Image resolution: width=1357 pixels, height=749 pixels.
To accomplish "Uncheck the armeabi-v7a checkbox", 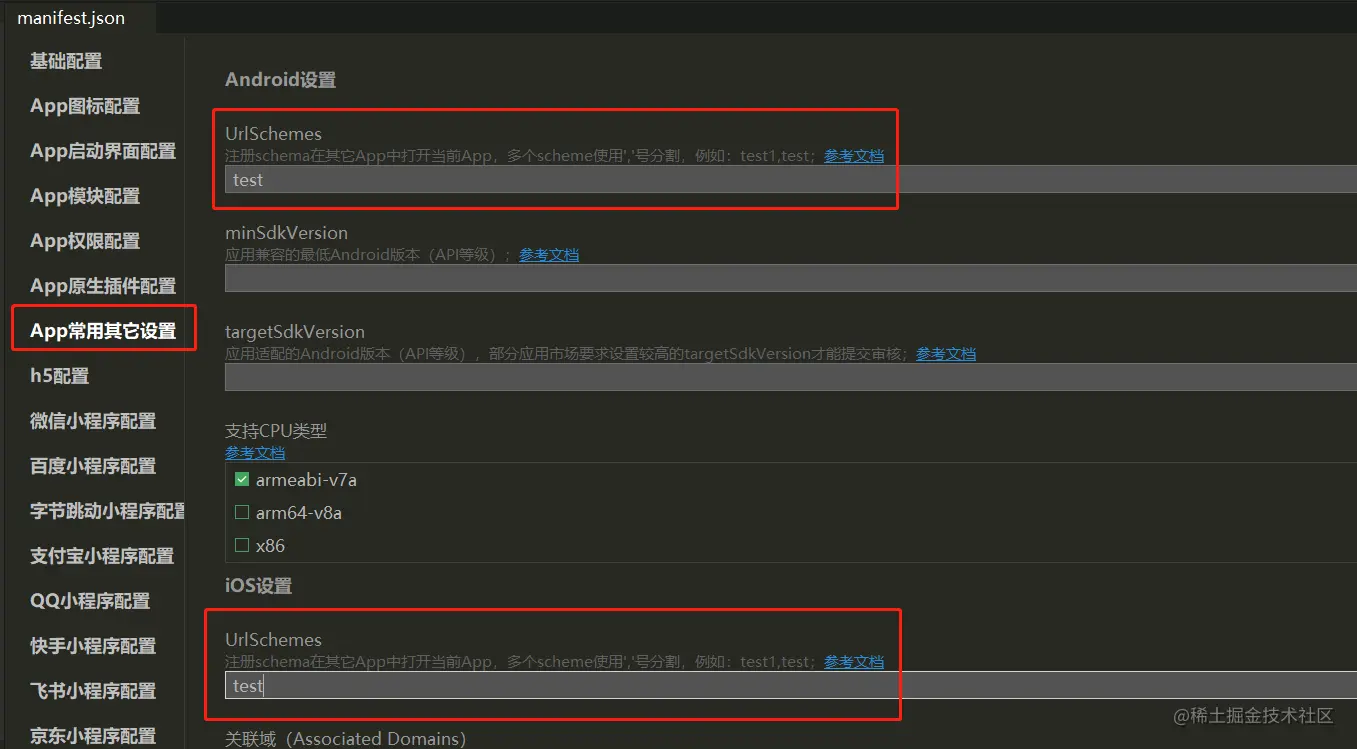I will [242, 480].
